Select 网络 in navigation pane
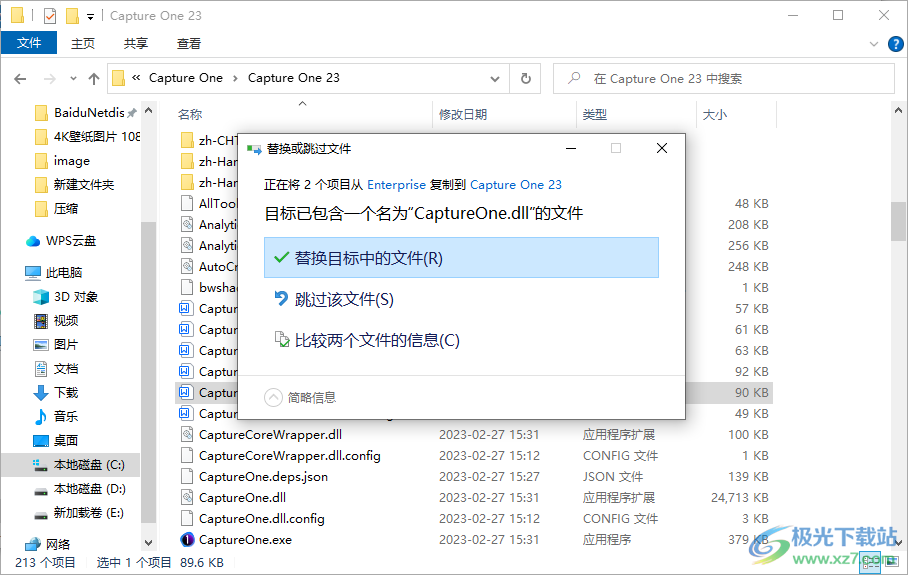Image resolution: width=908 pixels, height=575 pixels. (x=57, y=544)
